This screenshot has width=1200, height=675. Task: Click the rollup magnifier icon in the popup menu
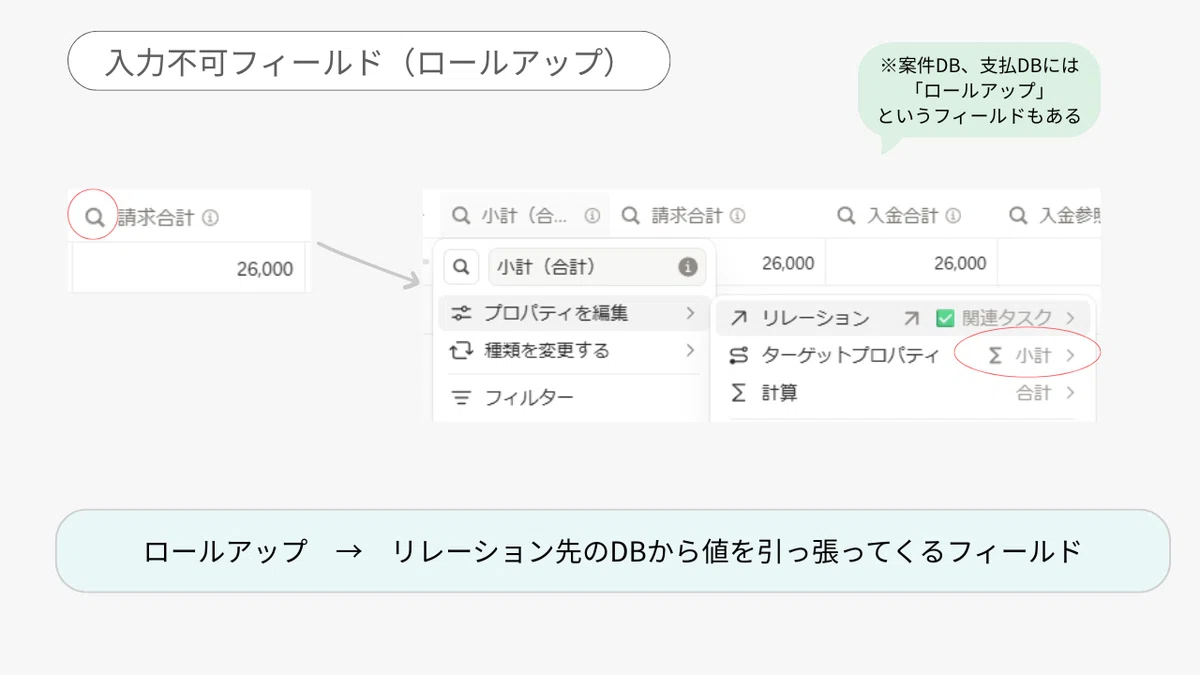point(460,267)
